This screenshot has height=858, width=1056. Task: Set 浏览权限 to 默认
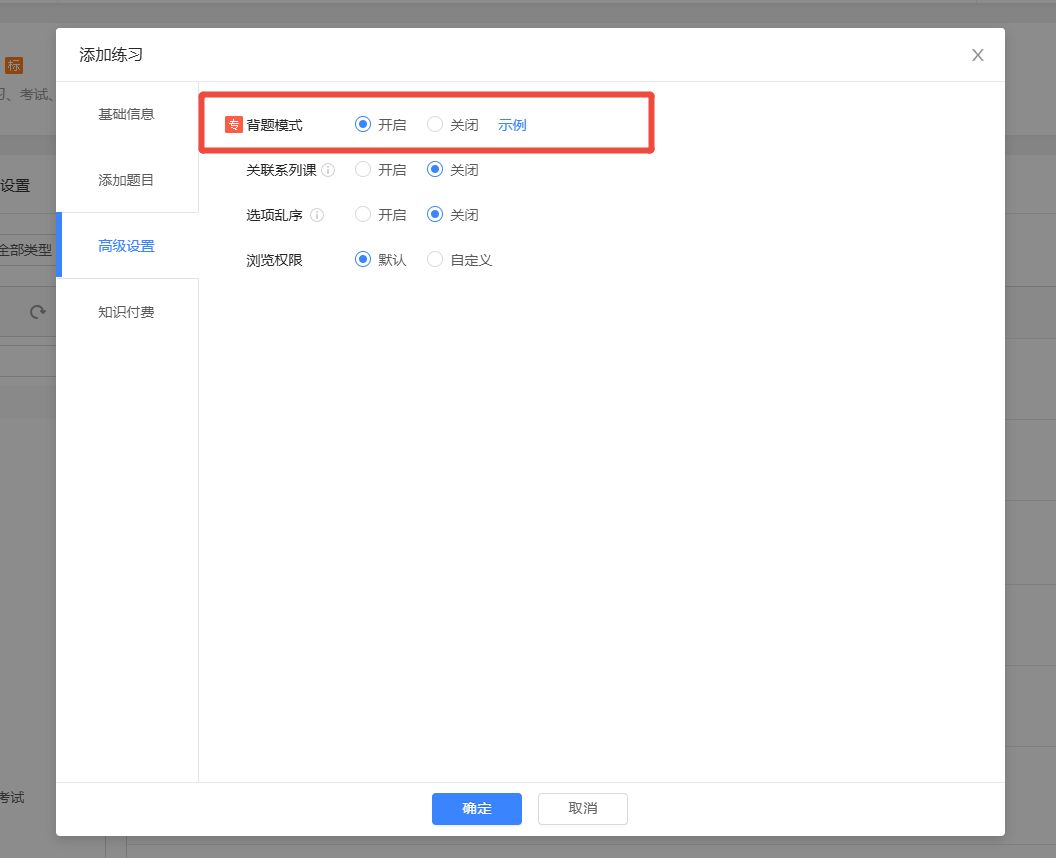pyautogui.click(x=363, y=260)
